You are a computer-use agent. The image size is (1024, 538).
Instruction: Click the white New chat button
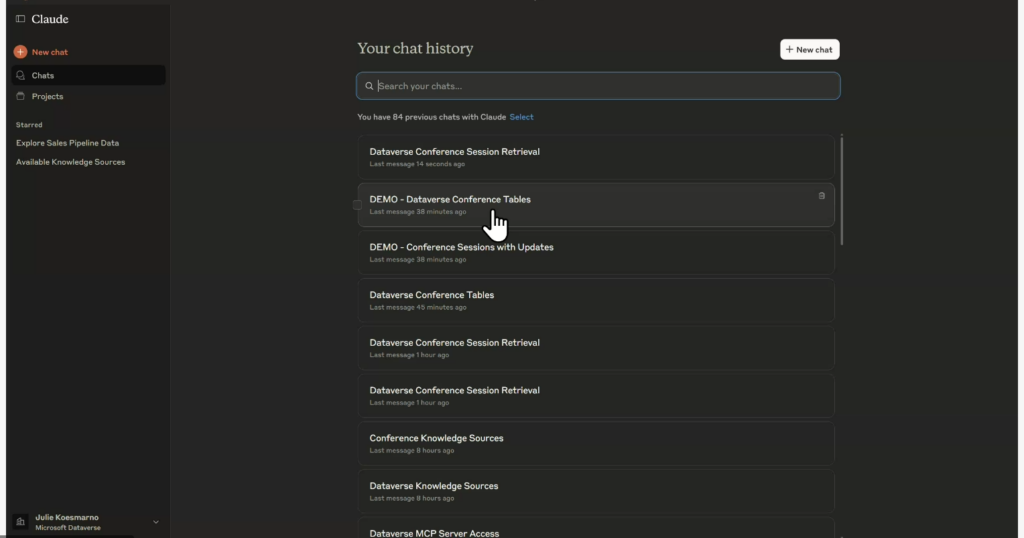point(809,50)
